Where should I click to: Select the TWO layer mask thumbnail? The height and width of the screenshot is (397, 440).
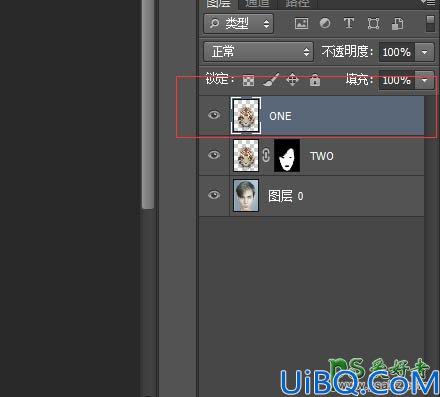[x=287, y=156]
